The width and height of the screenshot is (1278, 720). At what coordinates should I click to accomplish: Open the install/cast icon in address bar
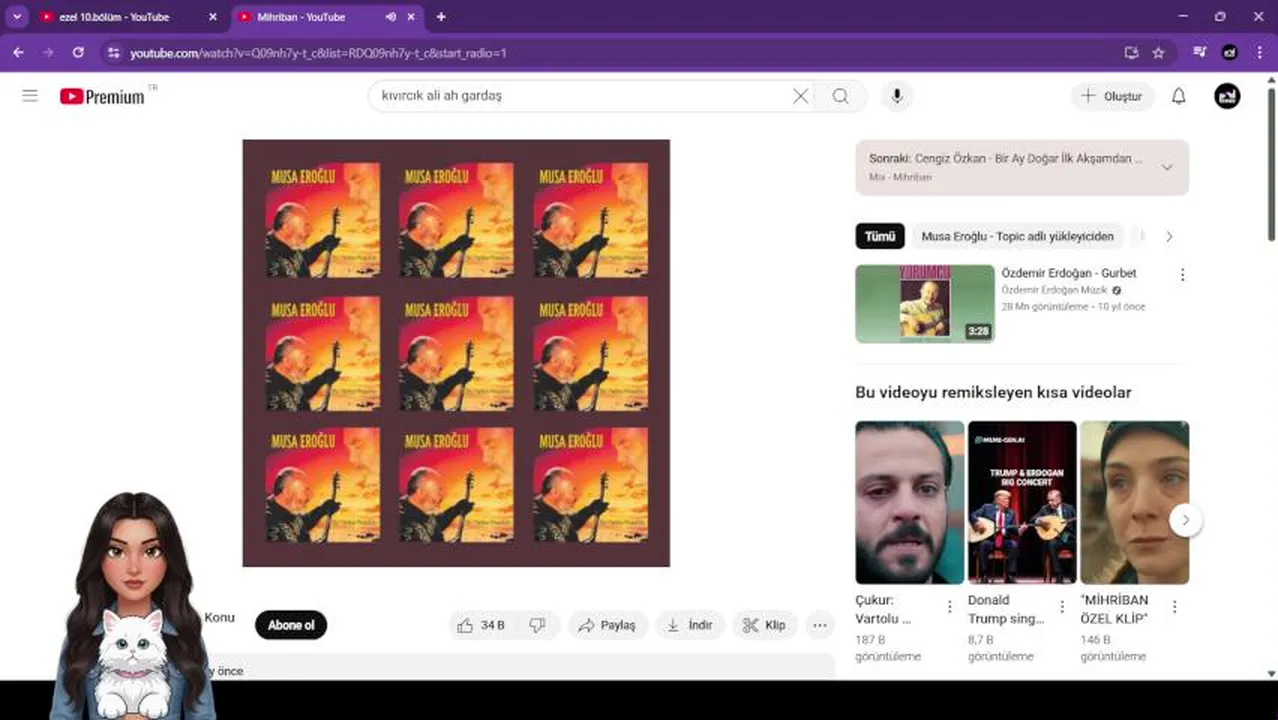pos(1131,53)
